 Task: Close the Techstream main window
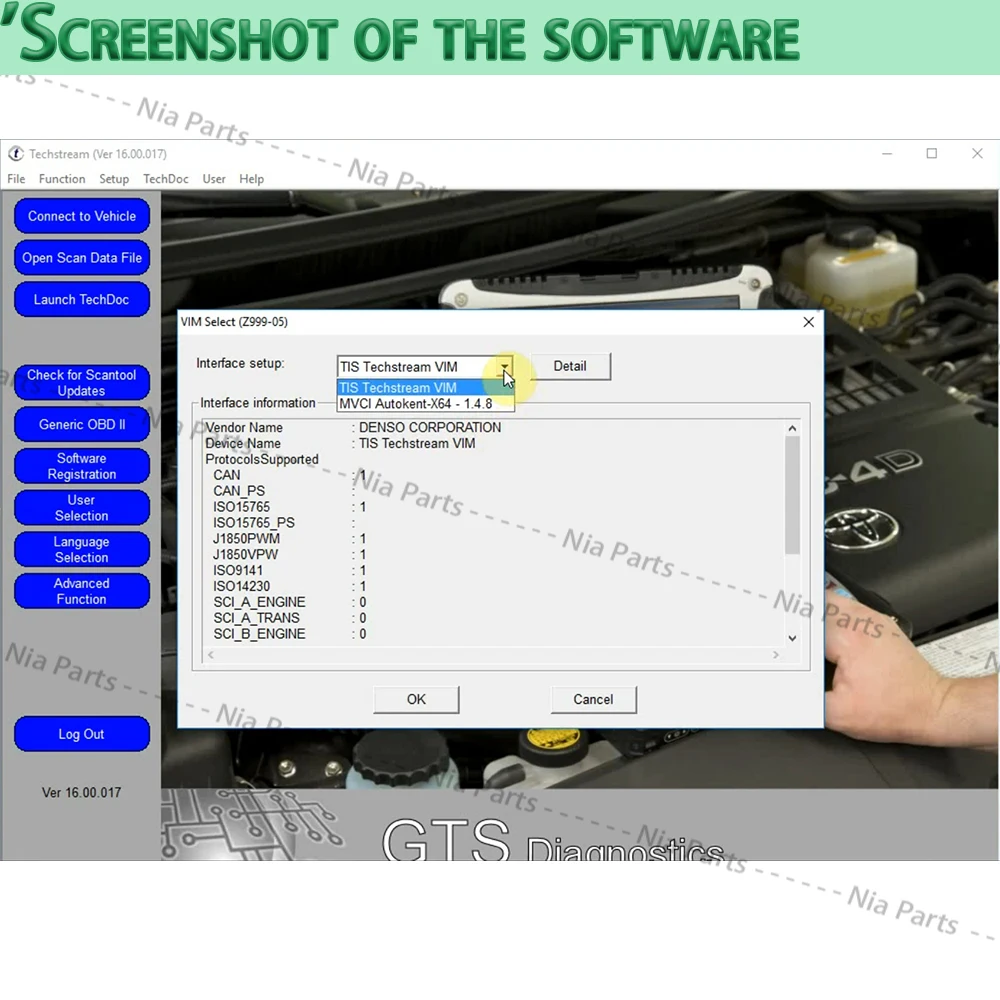tap(977, 154)
